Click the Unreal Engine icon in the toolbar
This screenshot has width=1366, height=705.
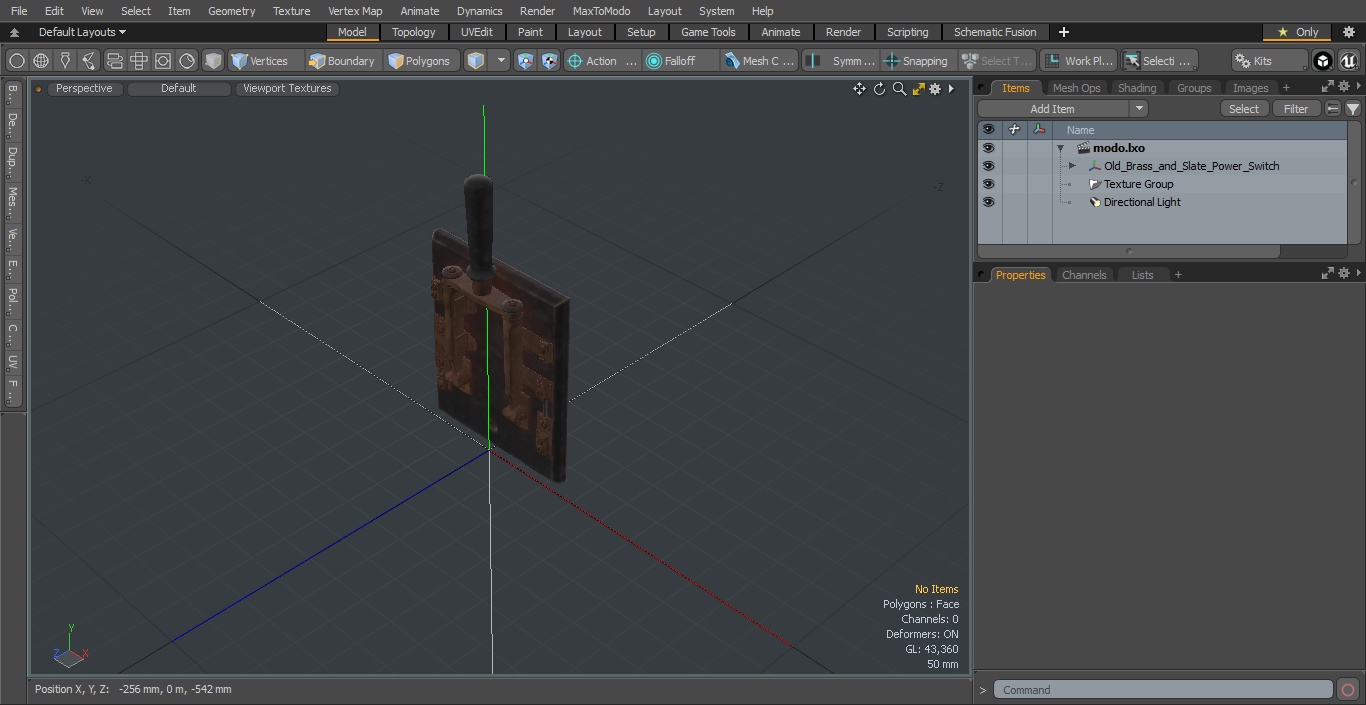point(1349,61)
